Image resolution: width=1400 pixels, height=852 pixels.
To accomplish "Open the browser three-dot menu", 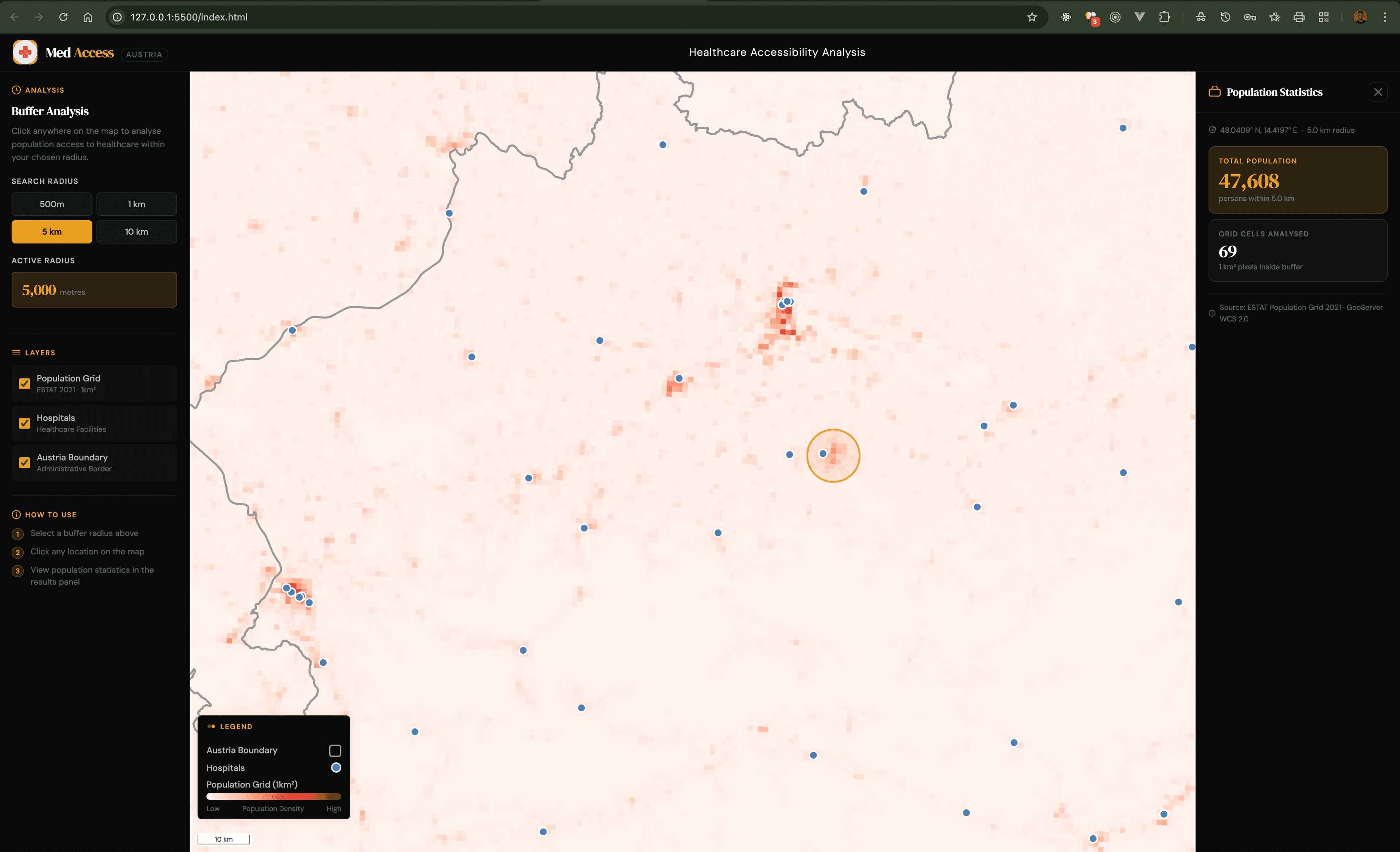I will [x=1385, y=17].
